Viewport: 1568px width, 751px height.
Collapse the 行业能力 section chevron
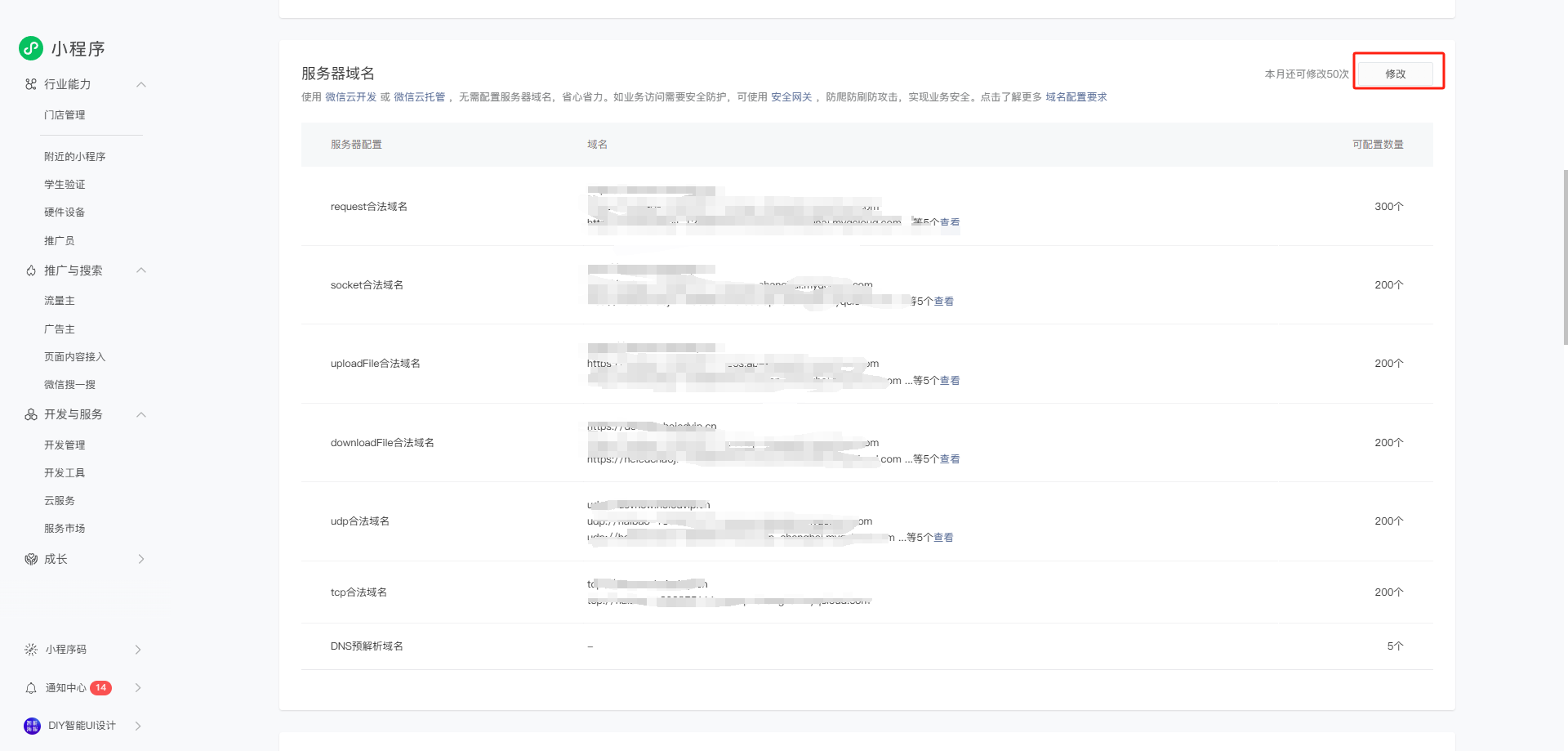point(141,84)
